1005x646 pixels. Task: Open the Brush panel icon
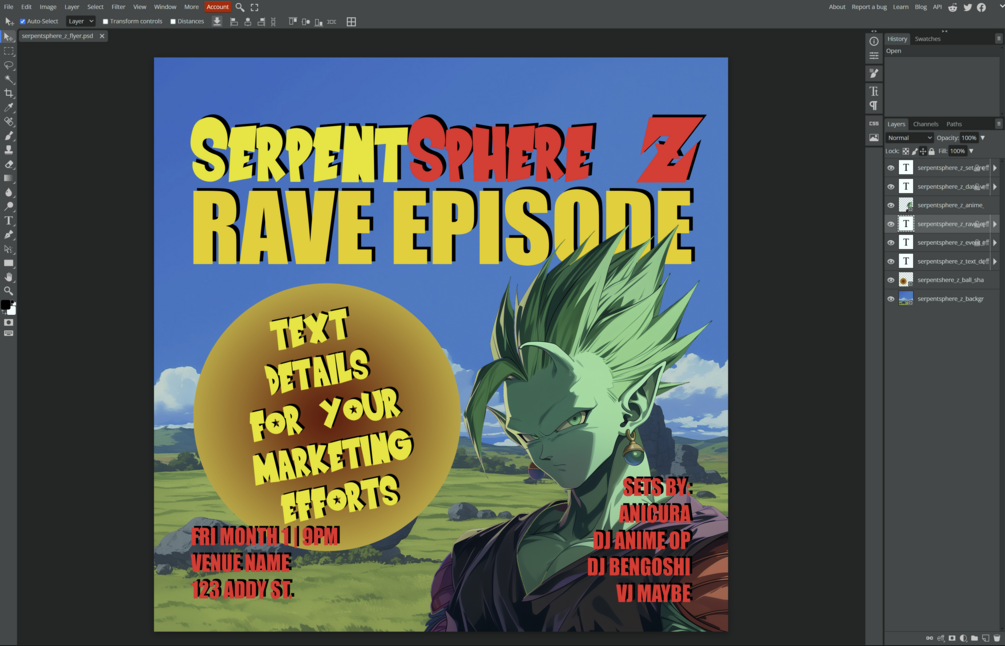[874, 73]
